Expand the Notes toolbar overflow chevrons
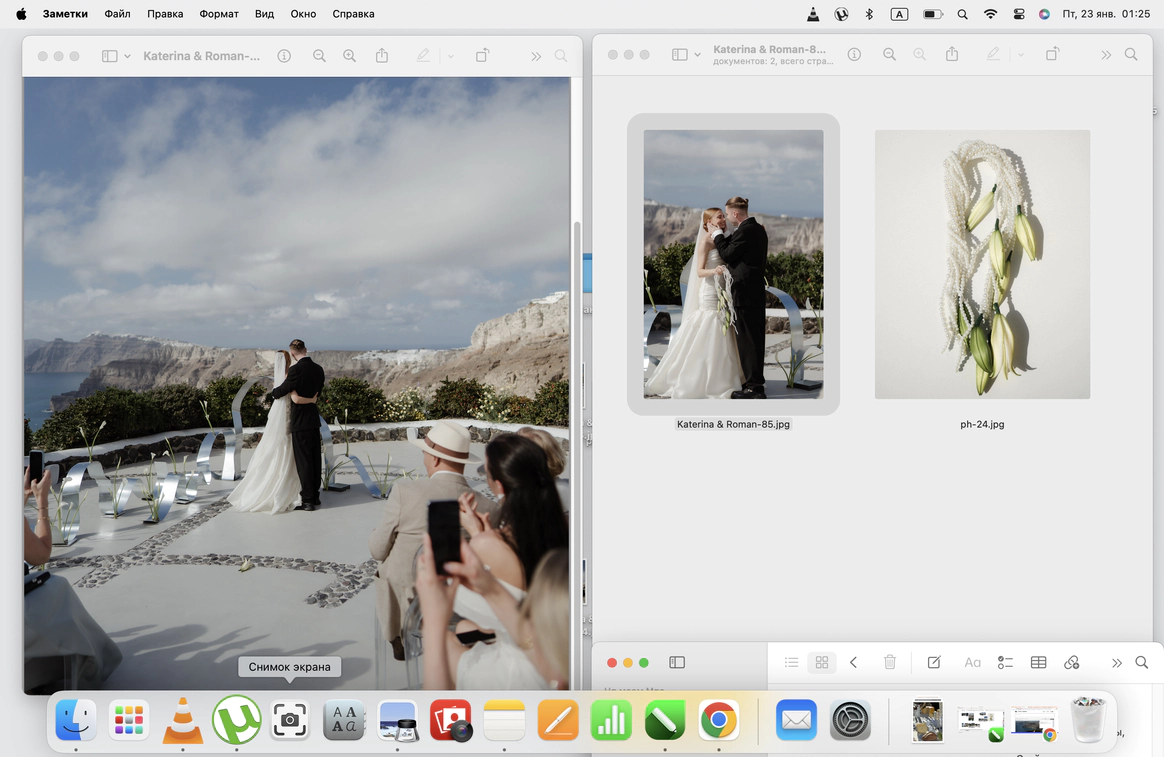Screen dimensions: 1164x757 pos(1116,662)
